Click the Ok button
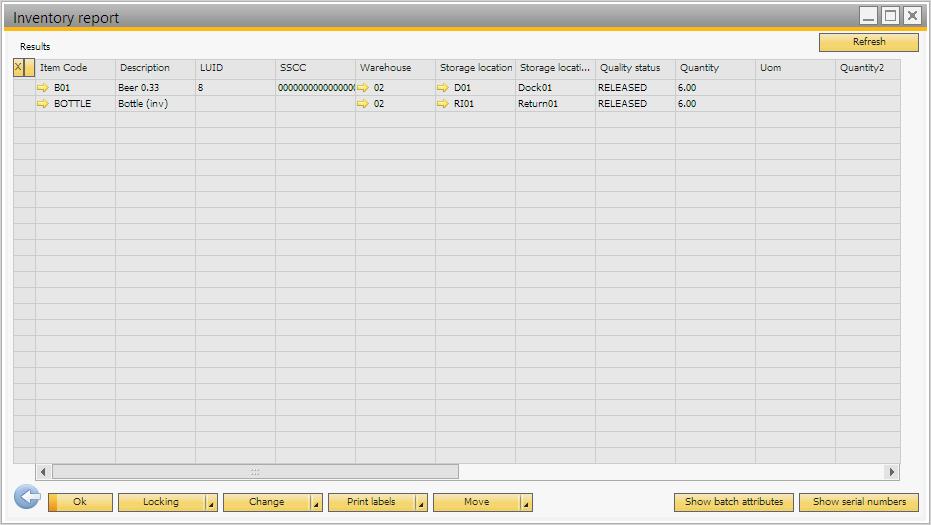The width and height of the screenshot is (931, 525). 80,502
